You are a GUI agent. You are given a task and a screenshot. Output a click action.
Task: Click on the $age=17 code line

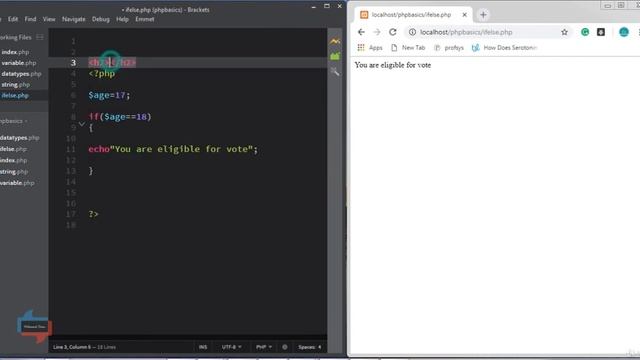pyautogui.click(x=109, y=95)
